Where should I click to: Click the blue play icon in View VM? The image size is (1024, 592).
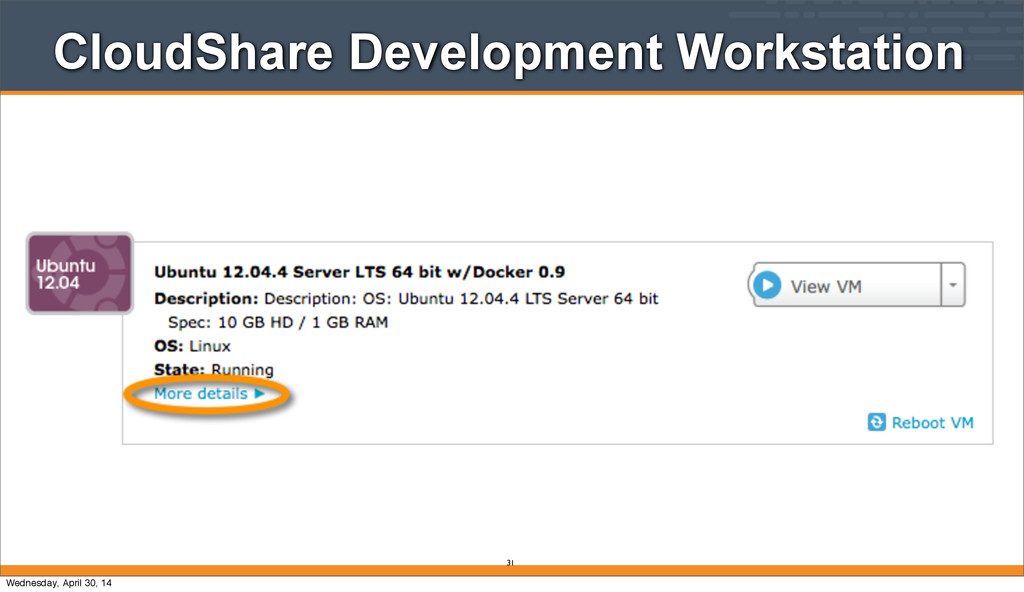point(767,286)
